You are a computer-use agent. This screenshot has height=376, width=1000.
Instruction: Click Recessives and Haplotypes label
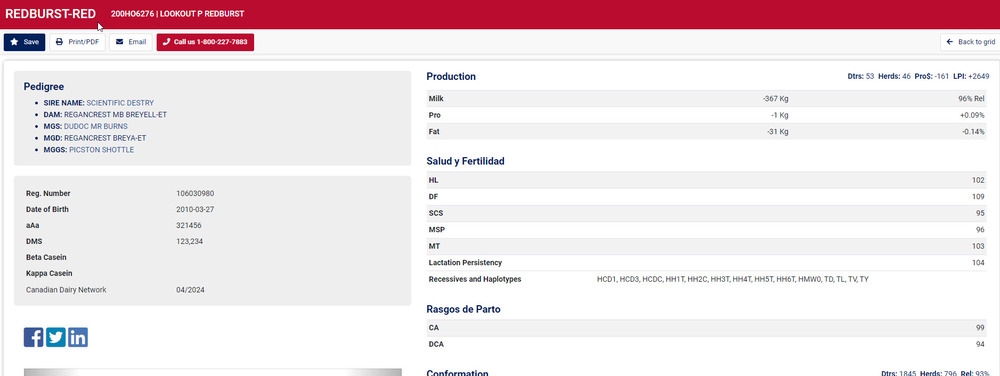[x=474, y=279]
